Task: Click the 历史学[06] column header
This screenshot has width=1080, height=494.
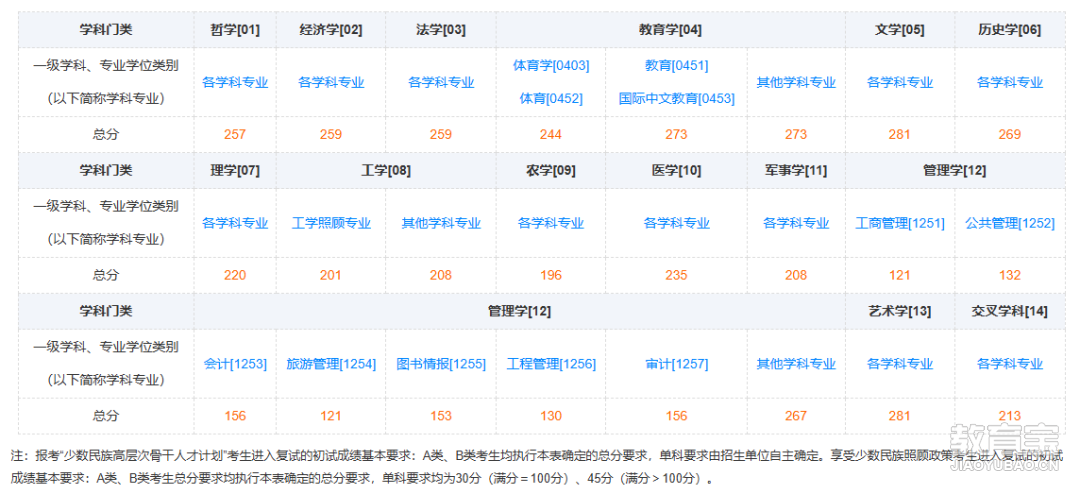Action: pyautogui.click(x=1010, y=30)
